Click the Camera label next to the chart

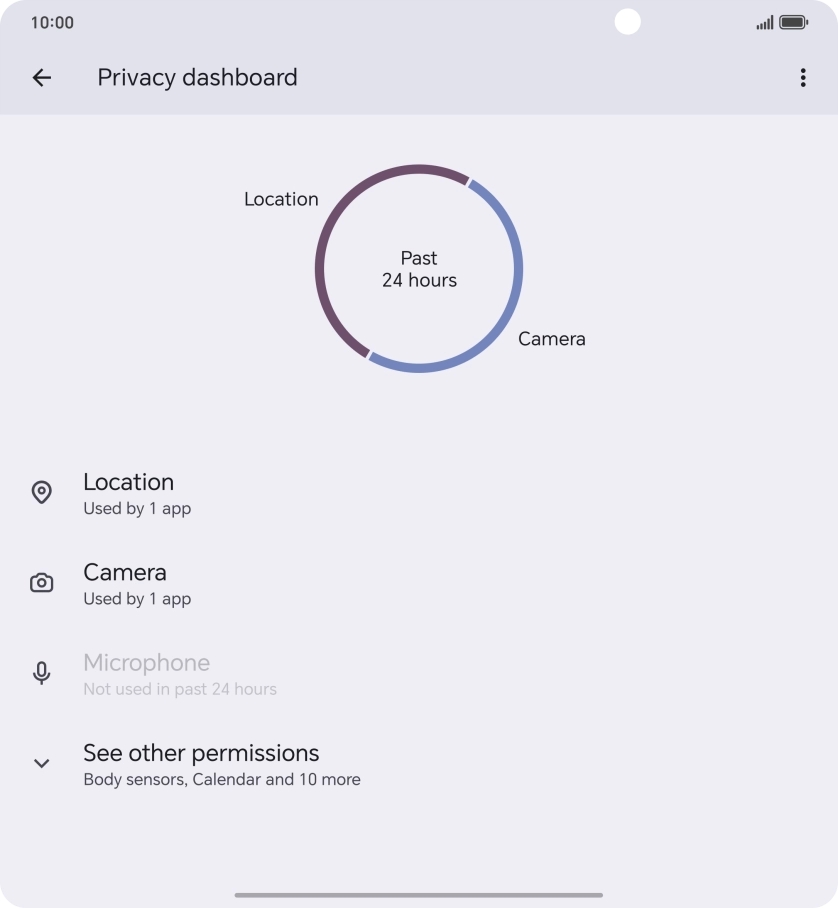click(551, 338)
